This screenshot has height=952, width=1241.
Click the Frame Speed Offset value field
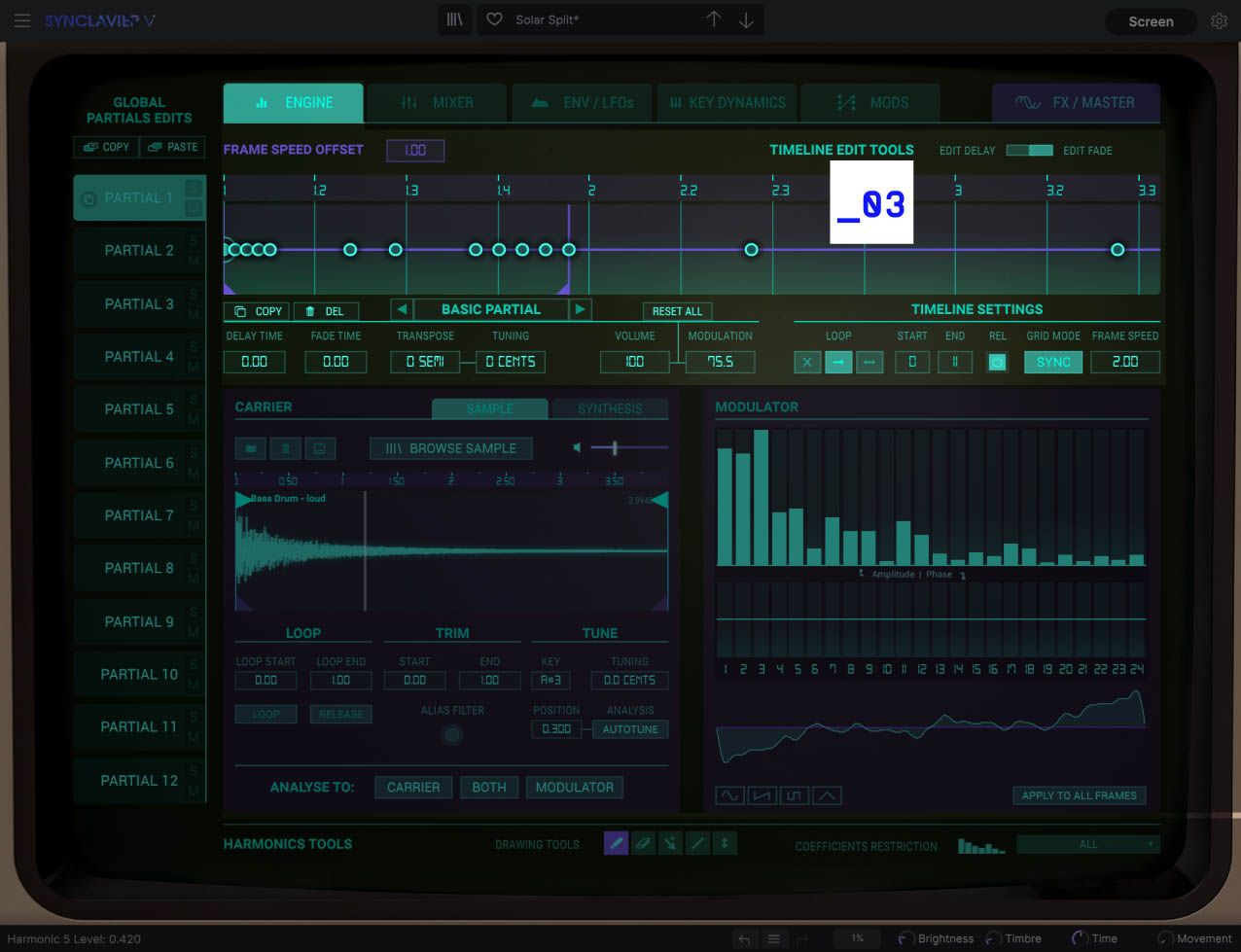coord(415,150)
